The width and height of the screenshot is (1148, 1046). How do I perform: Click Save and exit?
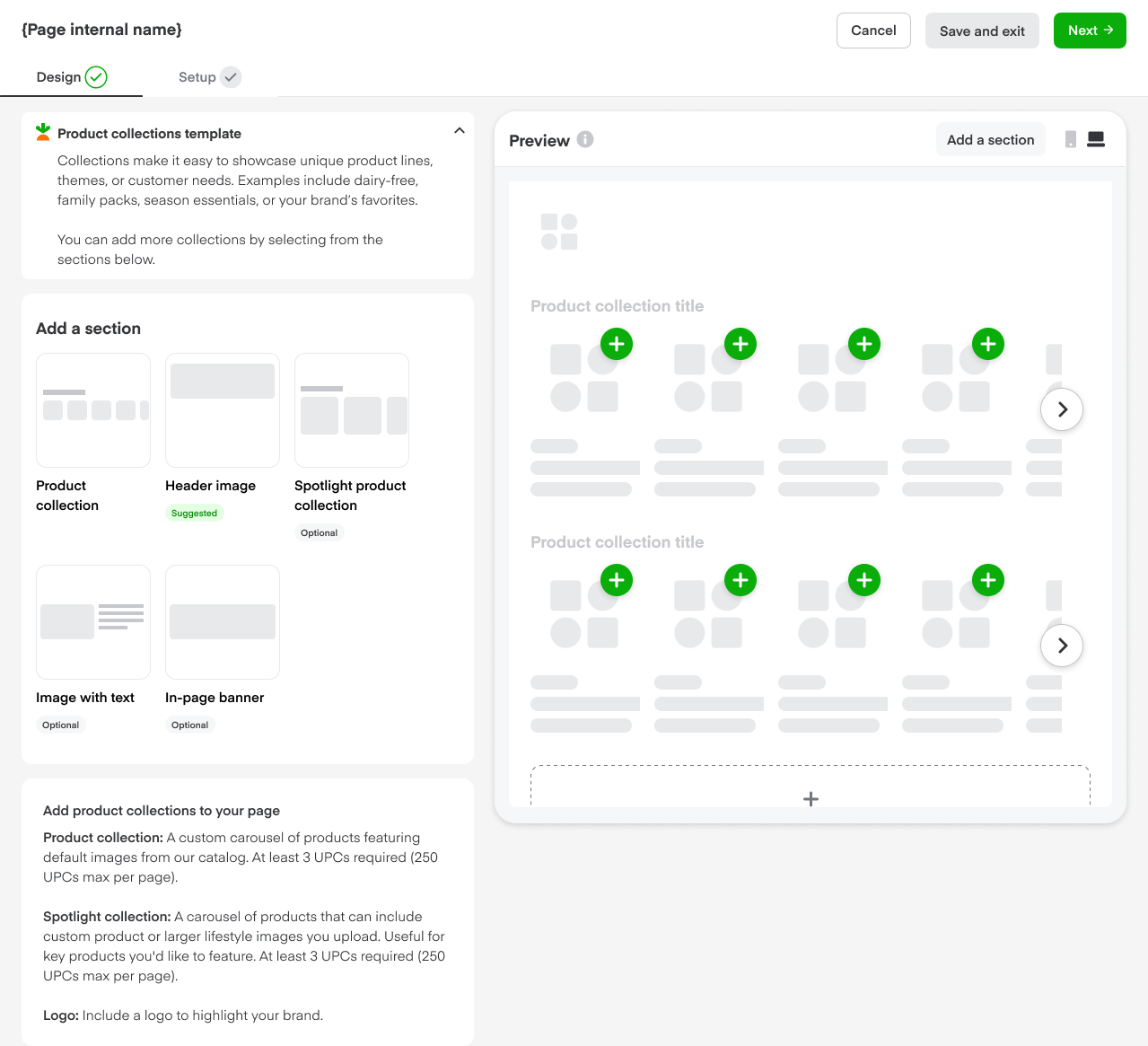(x=982, y=31)
